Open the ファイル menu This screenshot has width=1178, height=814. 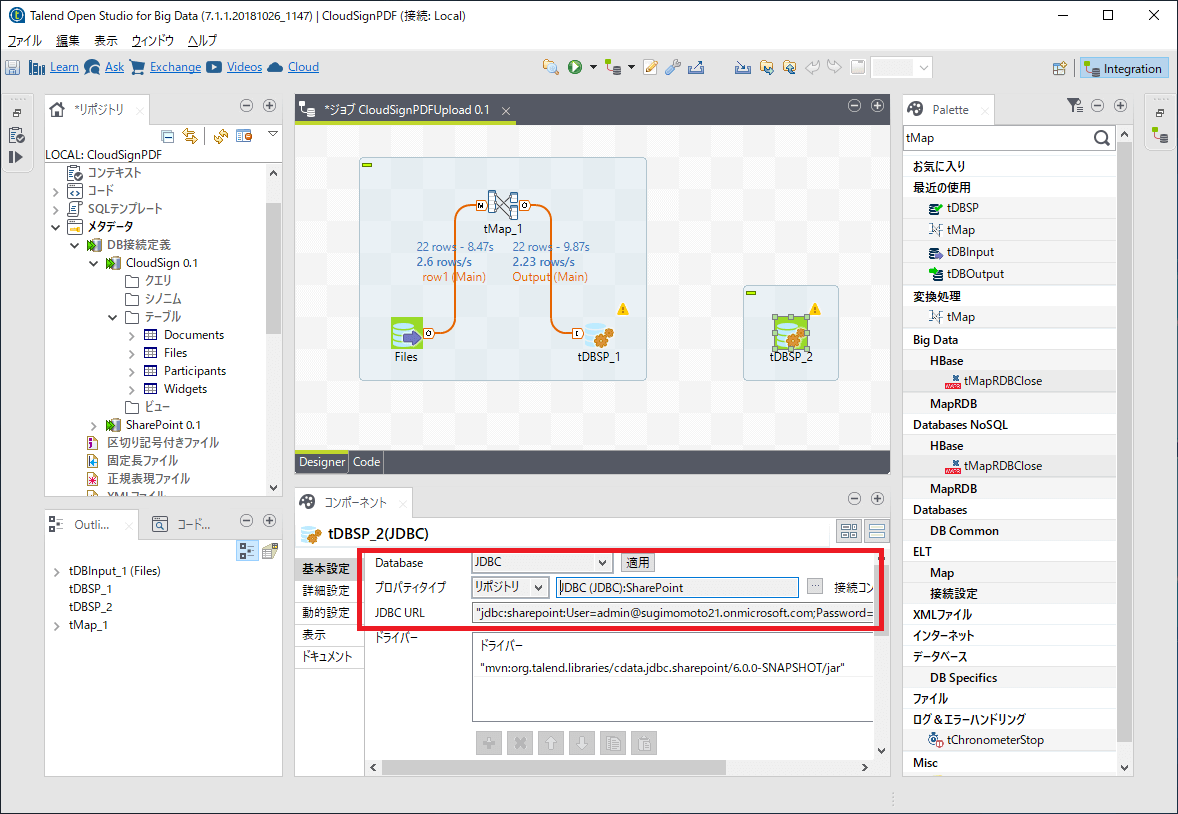25,41
